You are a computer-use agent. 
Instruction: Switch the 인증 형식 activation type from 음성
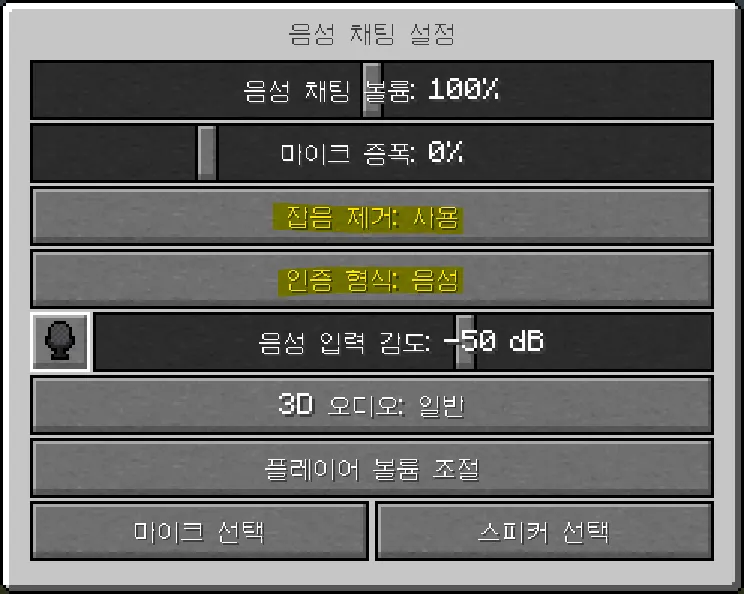[372, 279]
